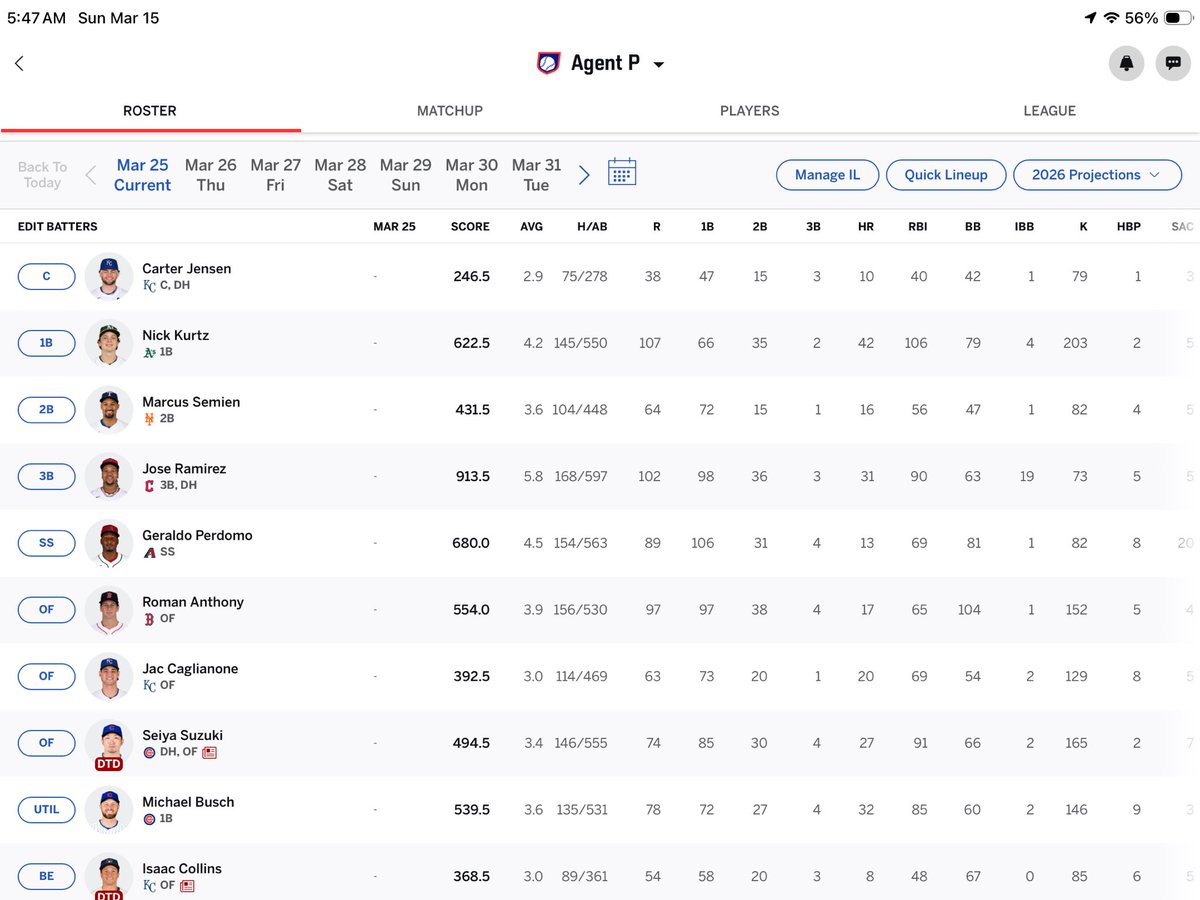Tap the 1B slot button for Nick Kurtz
The height and width of the screenshot is (900, 1200).
(46, 343)
